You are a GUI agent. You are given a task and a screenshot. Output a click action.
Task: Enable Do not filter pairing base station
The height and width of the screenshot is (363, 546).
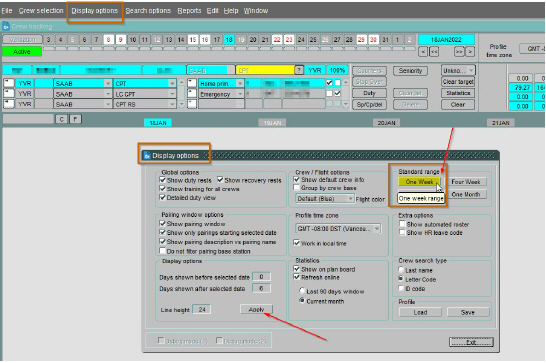coord(162,251)
